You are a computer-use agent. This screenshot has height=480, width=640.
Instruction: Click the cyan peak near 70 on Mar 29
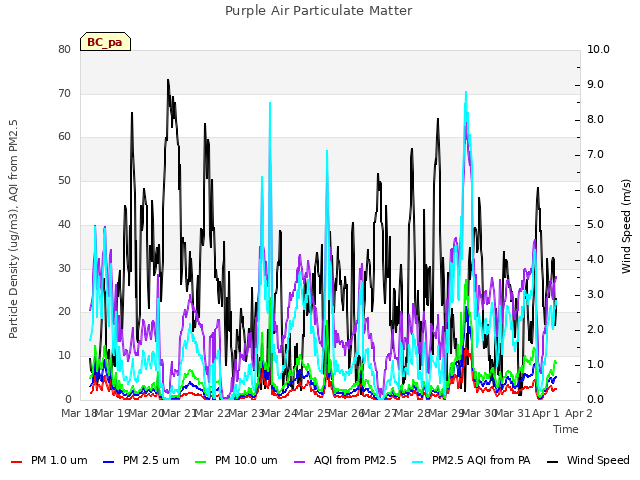(x=466, y=93)
